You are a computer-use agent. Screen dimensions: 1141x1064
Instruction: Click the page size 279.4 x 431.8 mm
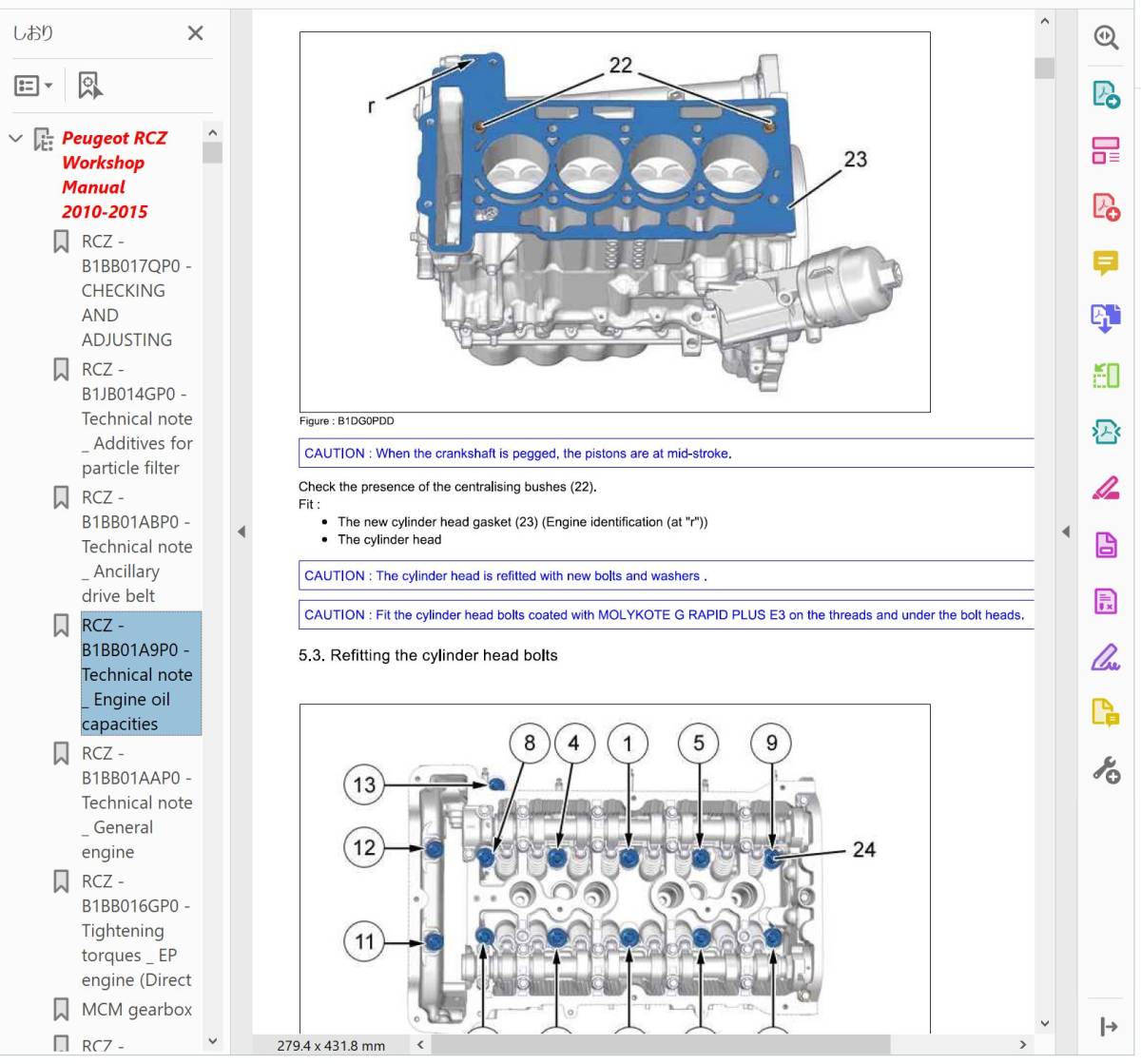[x=331, y=1045]
